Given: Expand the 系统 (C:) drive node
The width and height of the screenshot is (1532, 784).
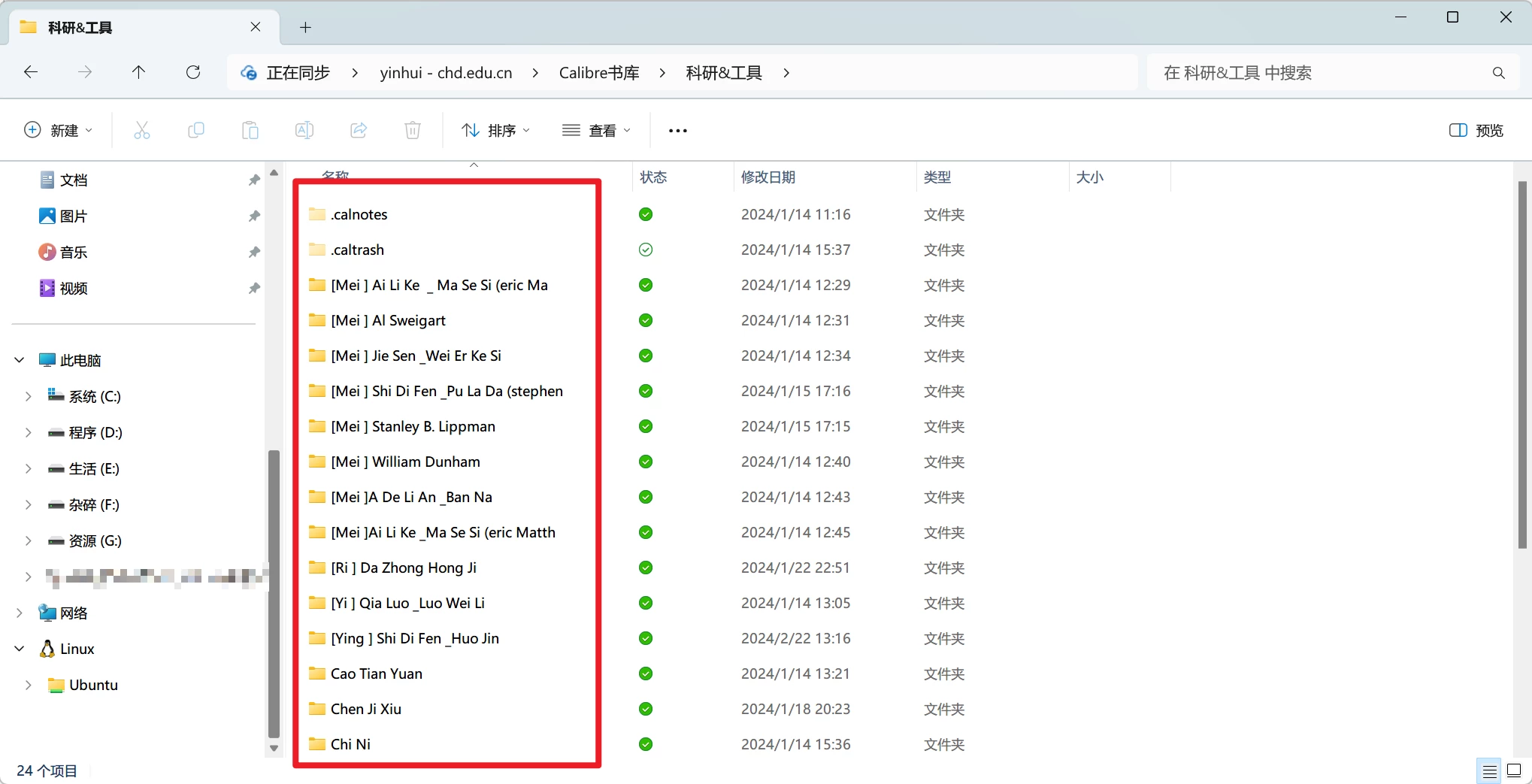Looking at the screenshot, I should [x=29, y=397].
